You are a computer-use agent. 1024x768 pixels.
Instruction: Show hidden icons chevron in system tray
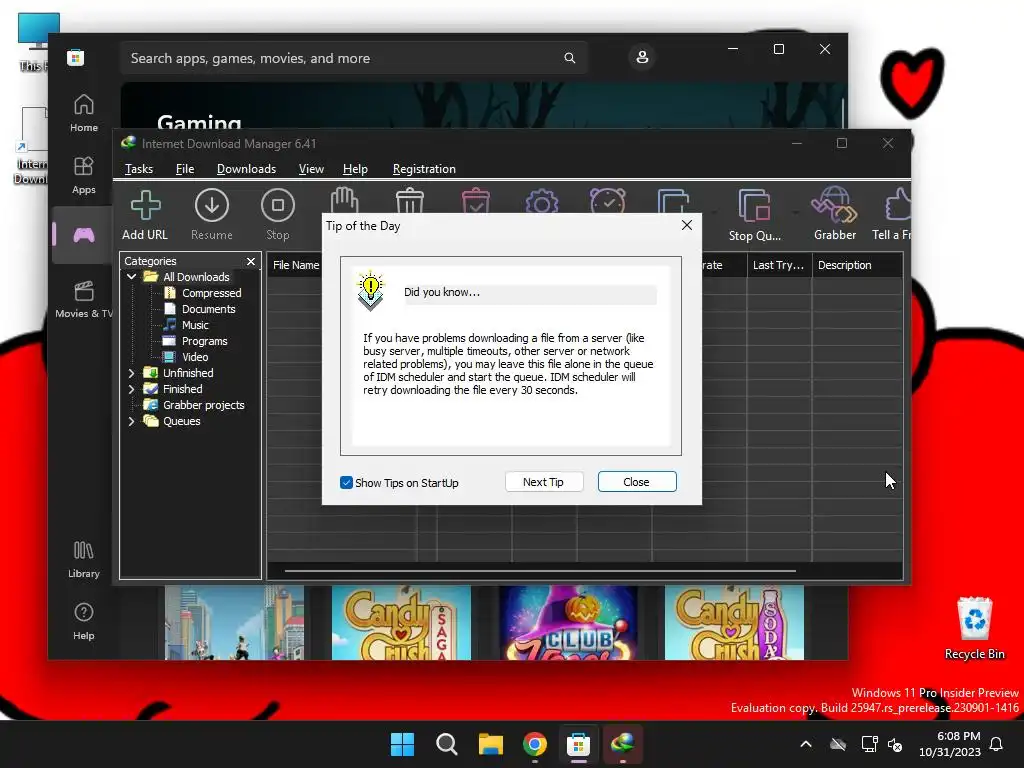(806, 744)
